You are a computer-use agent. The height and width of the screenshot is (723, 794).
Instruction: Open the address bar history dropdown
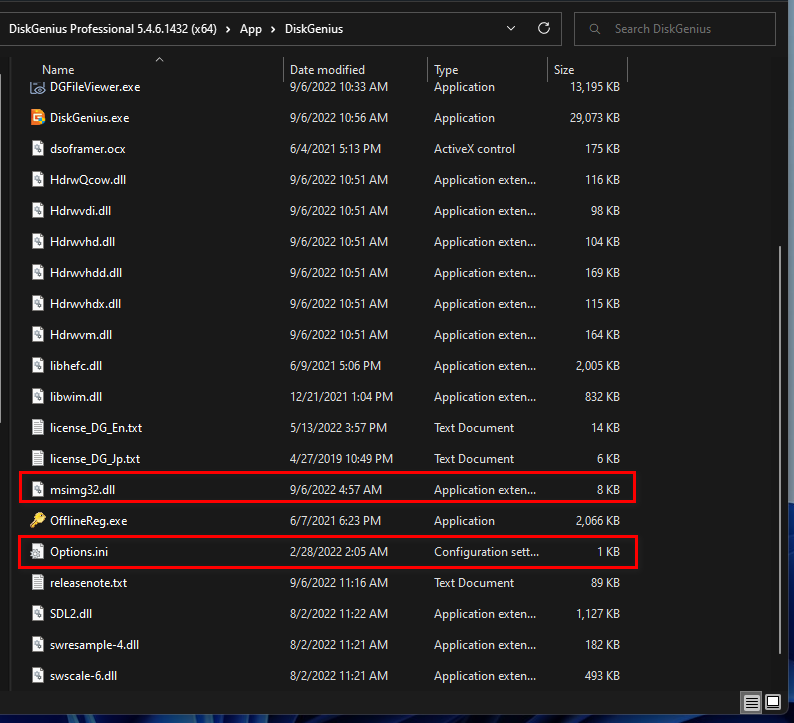[x=511, y=28]
